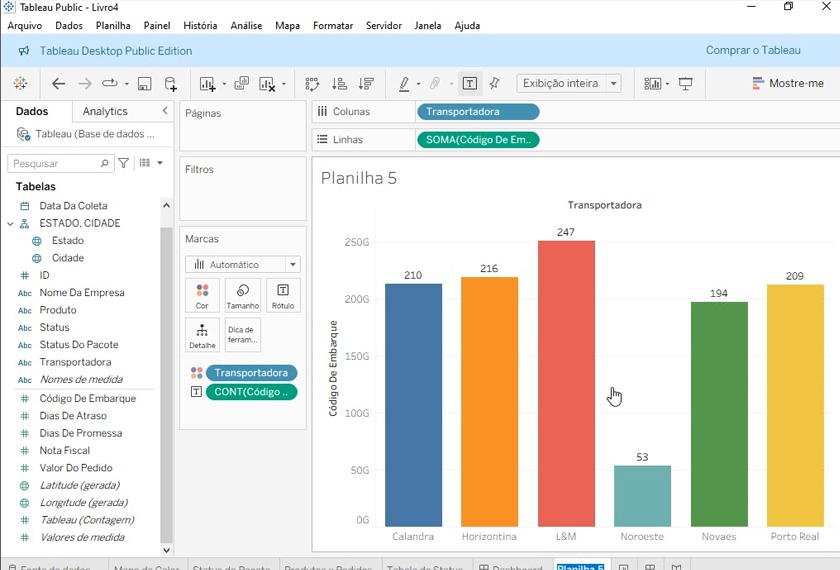Click the undo back arrow in toolbar
Image resolution: width=840 pixels, height=570 pixels.
tap(58, 84)
